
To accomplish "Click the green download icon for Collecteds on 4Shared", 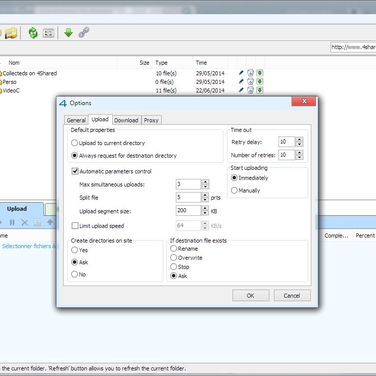I will coord(260,73).
